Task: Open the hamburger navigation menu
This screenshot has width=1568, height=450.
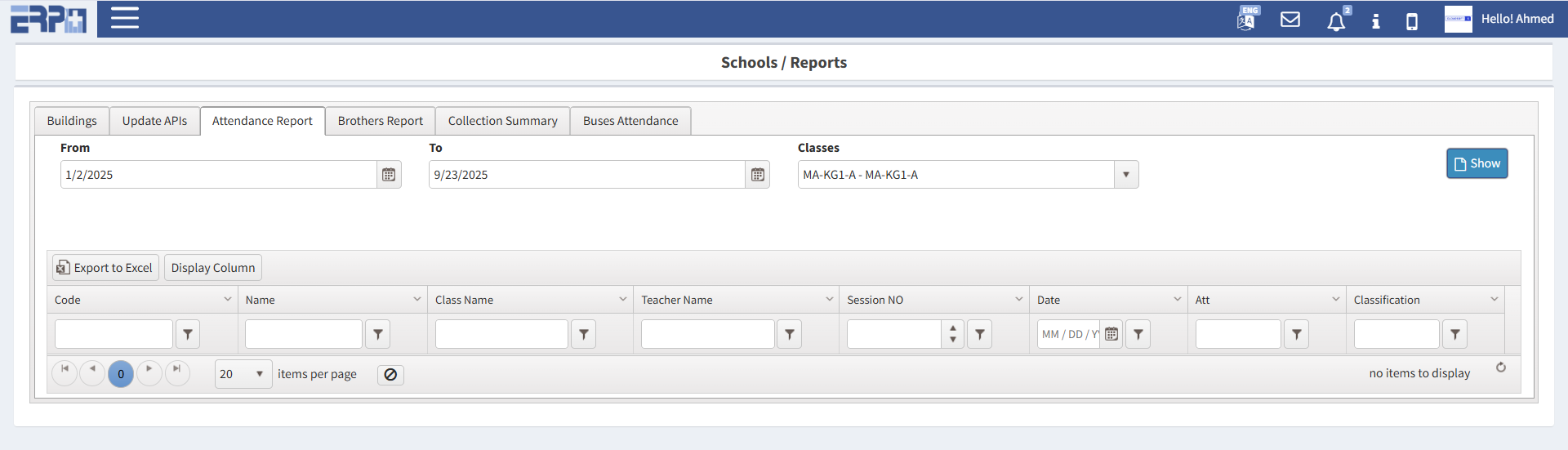Action: 124,18
